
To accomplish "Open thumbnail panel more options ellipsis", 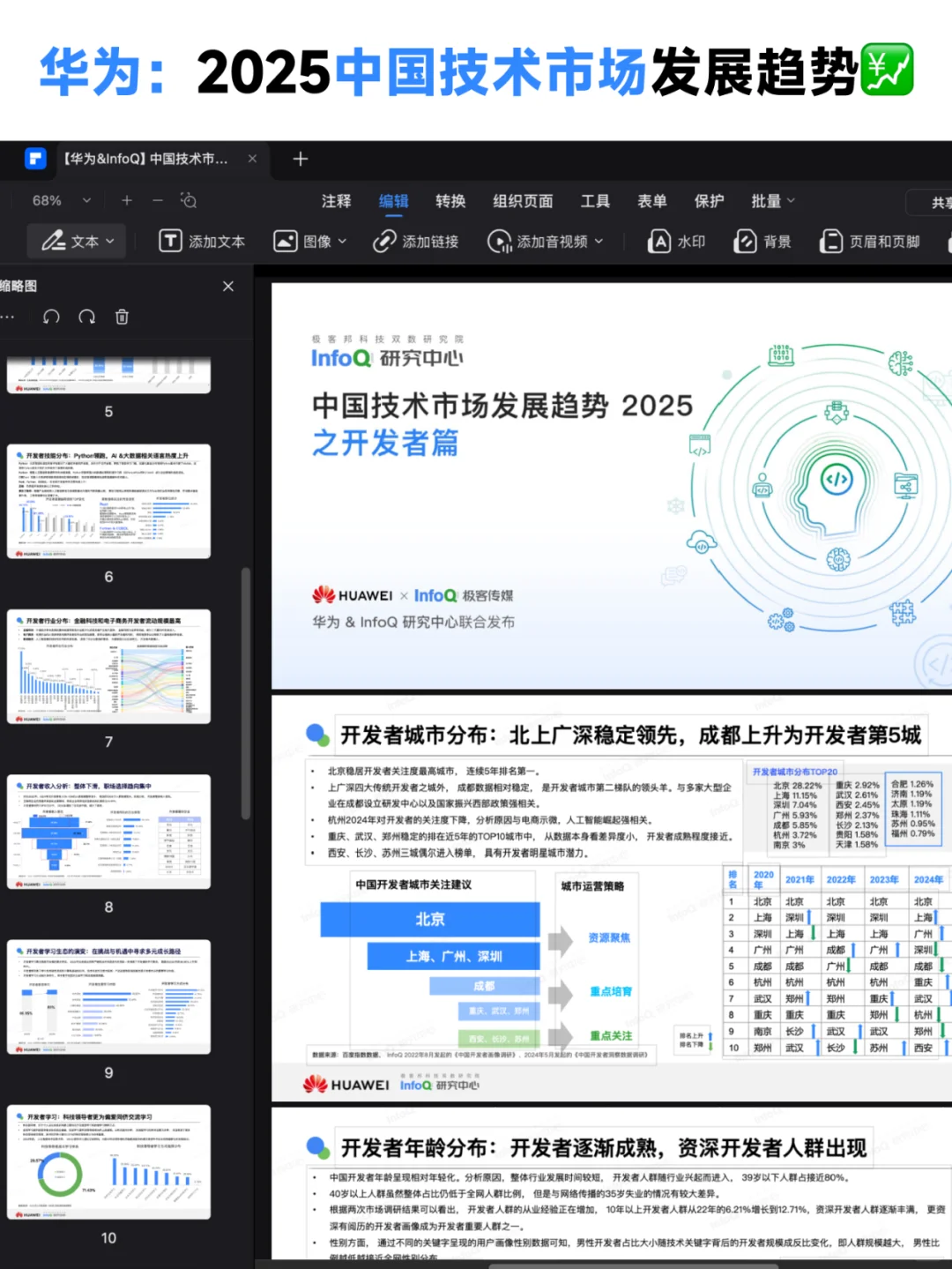I will point(8,317).
